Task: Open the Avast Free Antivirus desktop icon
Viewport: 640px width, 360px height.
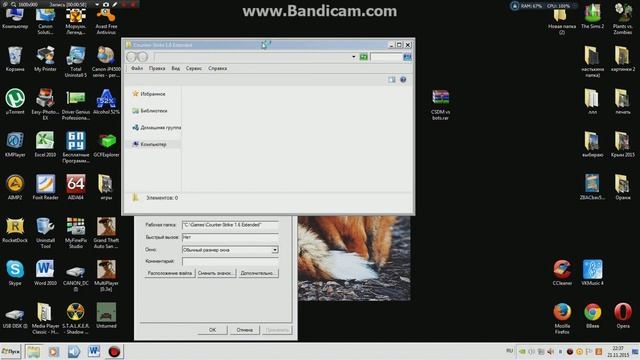Action: tap(106, 20)
